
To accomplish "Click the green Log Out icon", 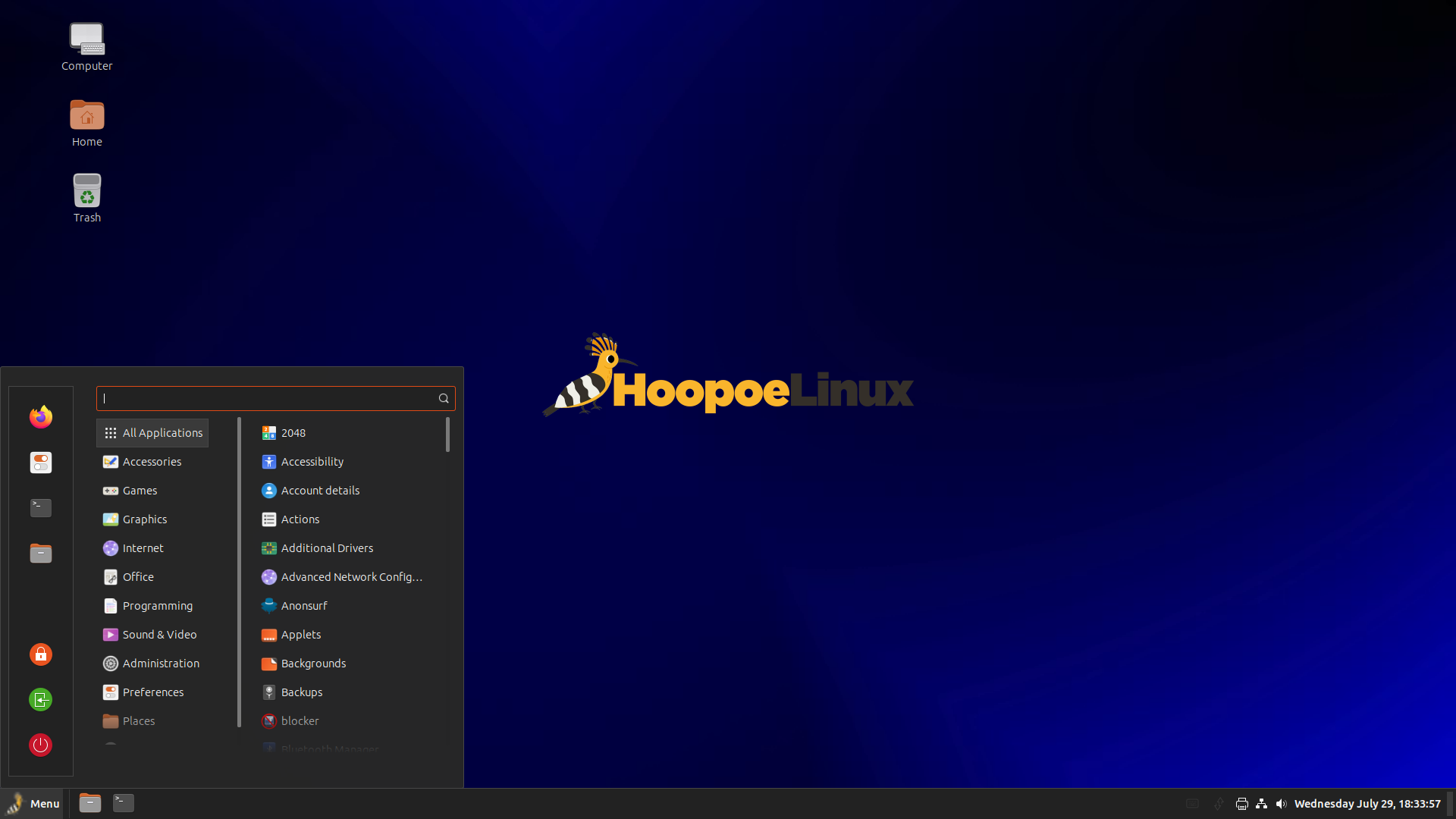I will coord(41,700).
